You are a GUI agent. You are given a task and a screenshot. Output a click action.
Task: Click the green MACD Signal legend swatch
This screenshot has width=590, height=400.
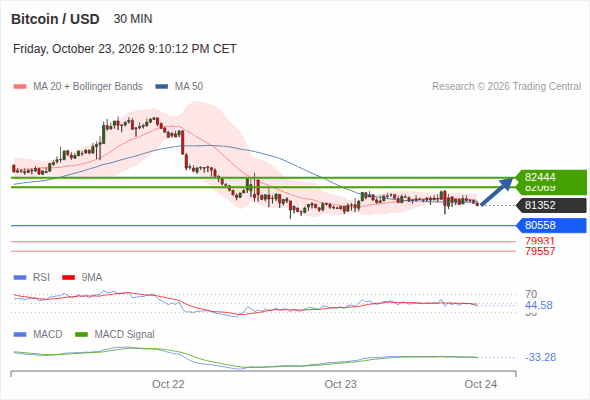coord(81,335)
